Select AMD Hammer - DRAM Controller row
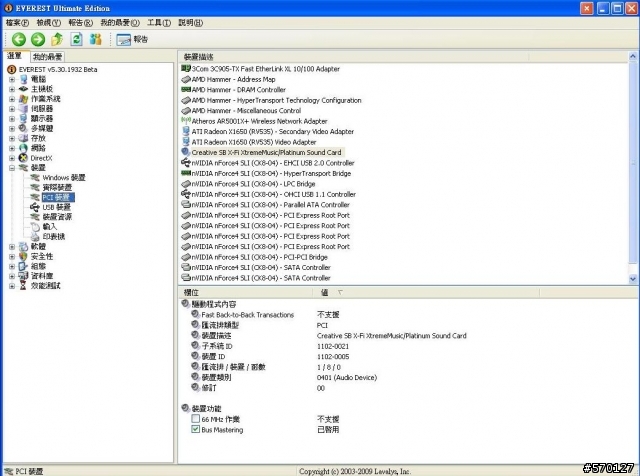Image resolution: width=640 pixels, height=476 pixels. tap(233, 90)
